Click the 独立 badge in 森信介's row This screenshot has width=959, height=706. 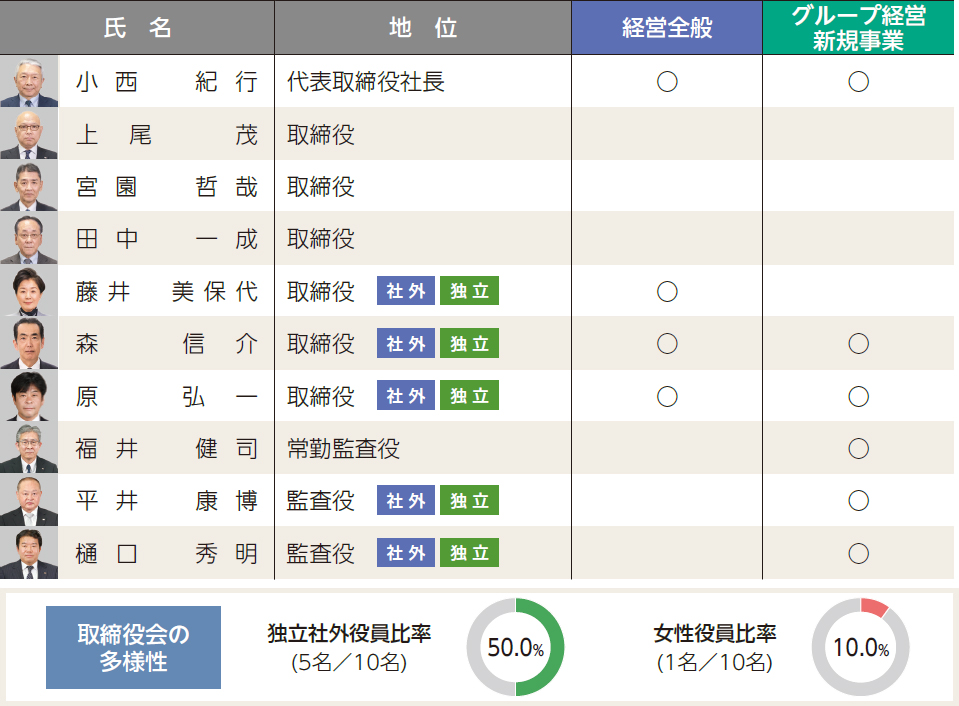[x=469, y=343]
